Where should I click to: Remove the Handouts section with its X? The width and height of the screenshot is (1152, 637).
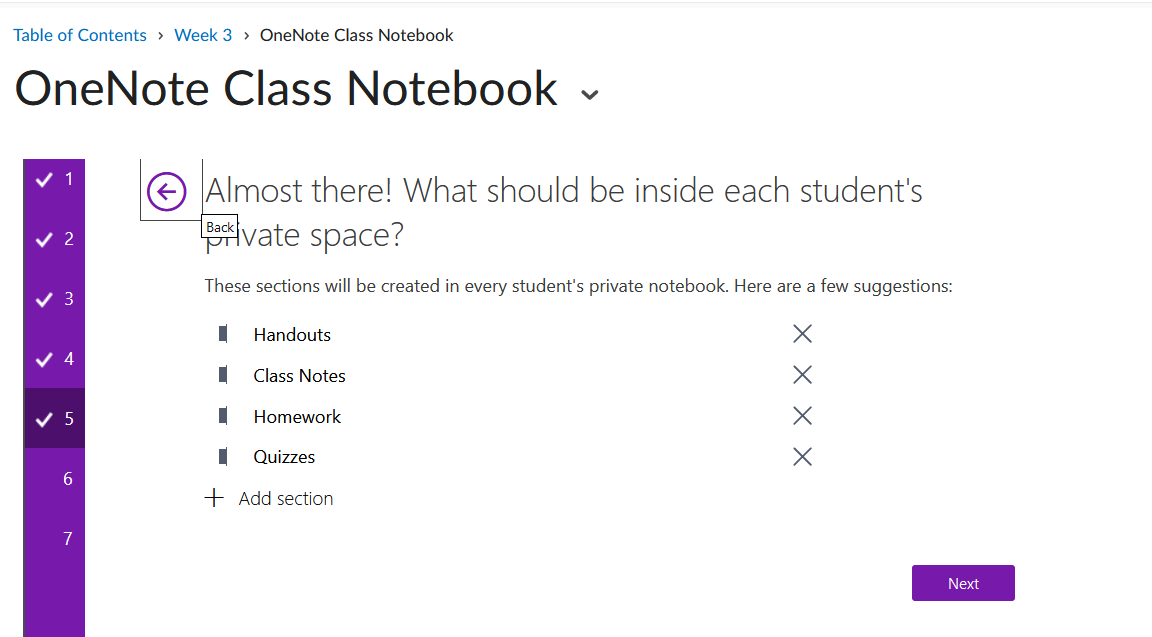pos(802,334)
